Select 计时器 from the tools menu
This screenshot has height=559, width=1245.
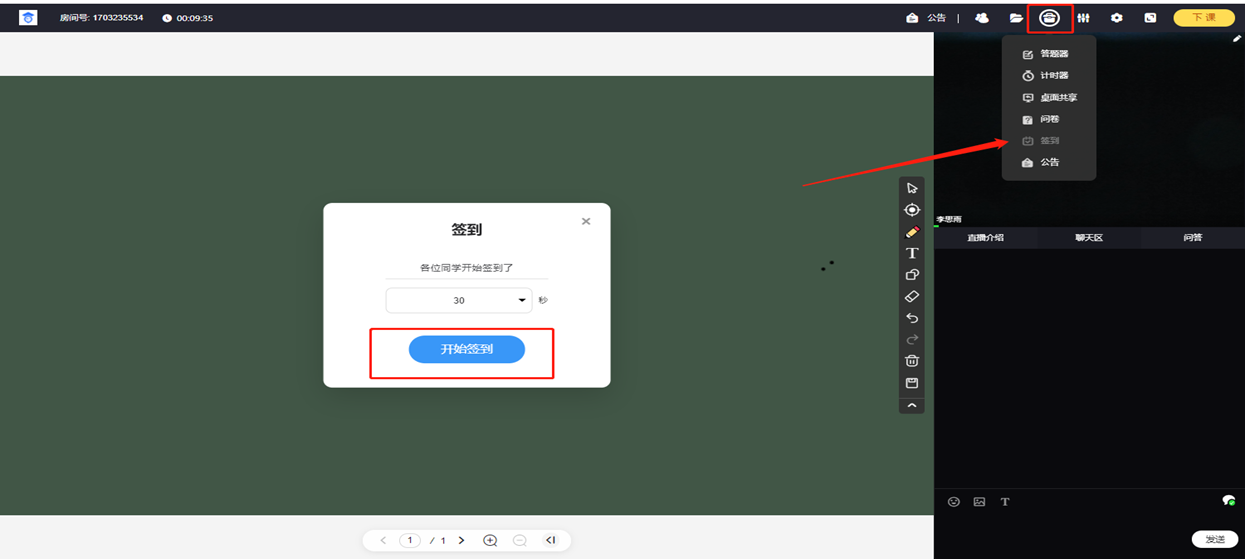click(1054, 76)
